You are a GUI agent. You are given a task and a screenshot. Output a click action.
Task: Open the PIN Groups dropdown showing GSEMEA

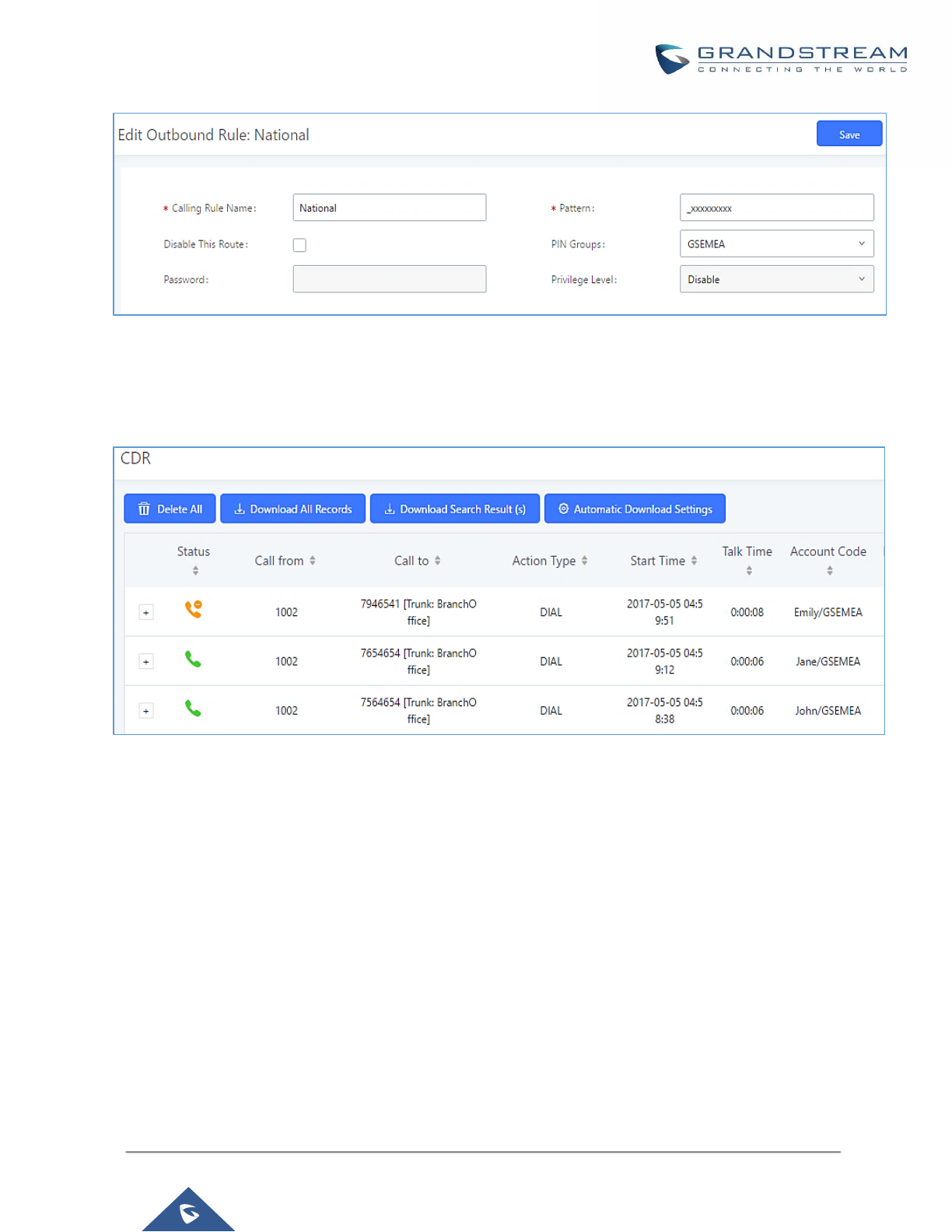click(x=776, y=243)
